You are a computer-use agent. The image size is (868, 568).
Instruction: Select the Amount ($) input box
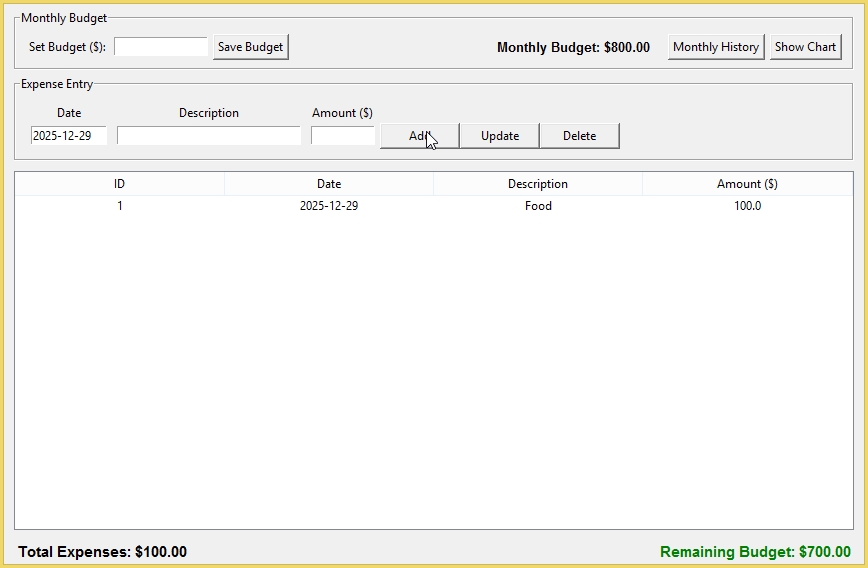[x=342, y=136]
